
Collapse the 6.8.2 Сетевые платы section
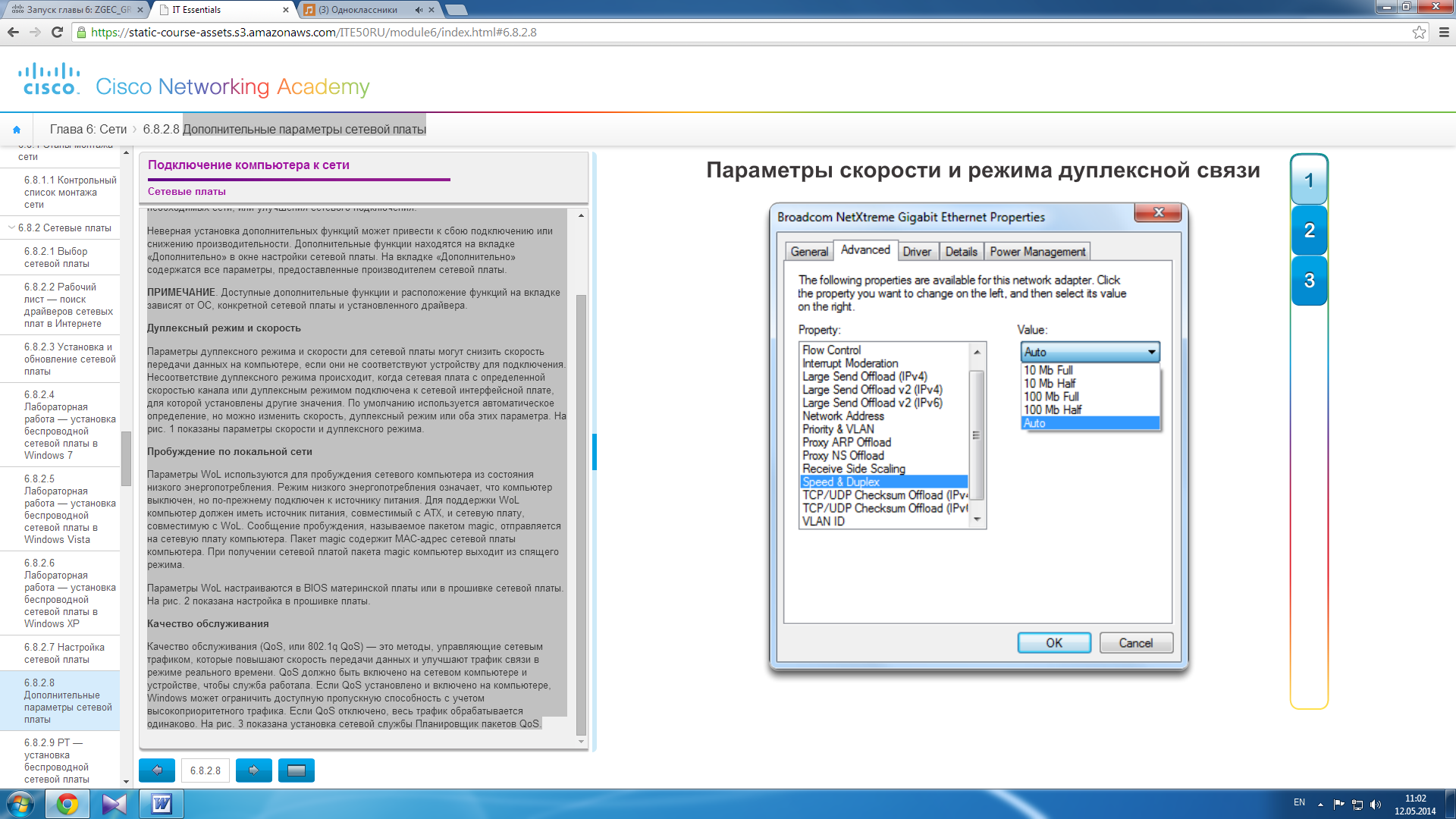tap(11, 227)
